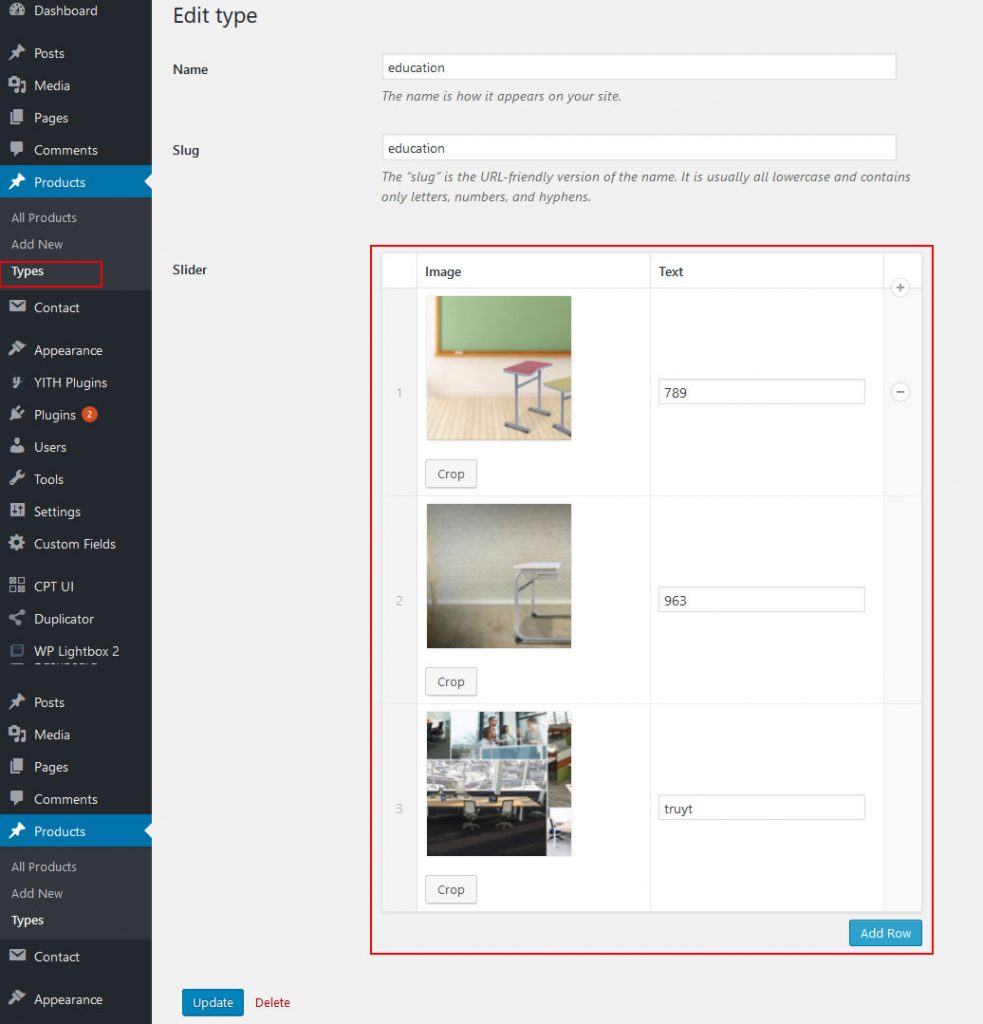
Task: Crop the image in the 963 row
Action: 451,681
